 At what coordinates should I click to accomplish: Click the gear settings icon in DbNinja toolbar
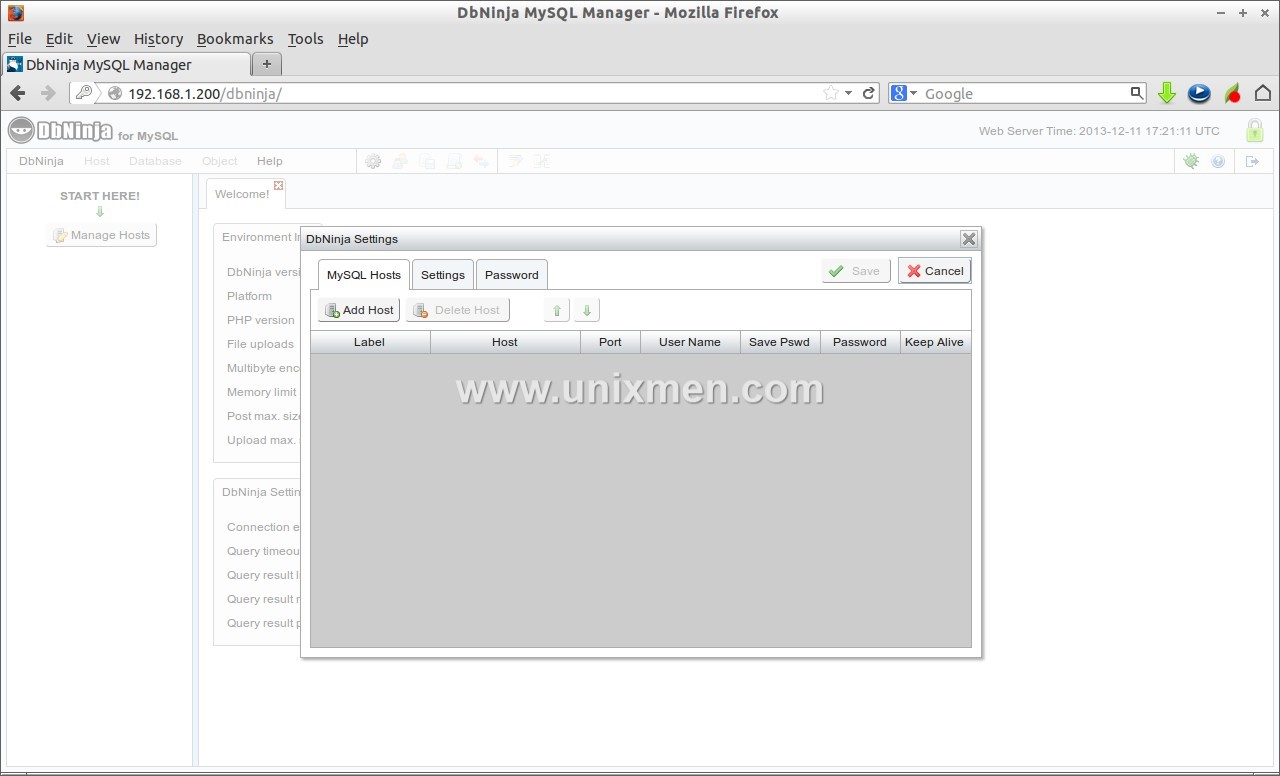click(x=373, y=161)
